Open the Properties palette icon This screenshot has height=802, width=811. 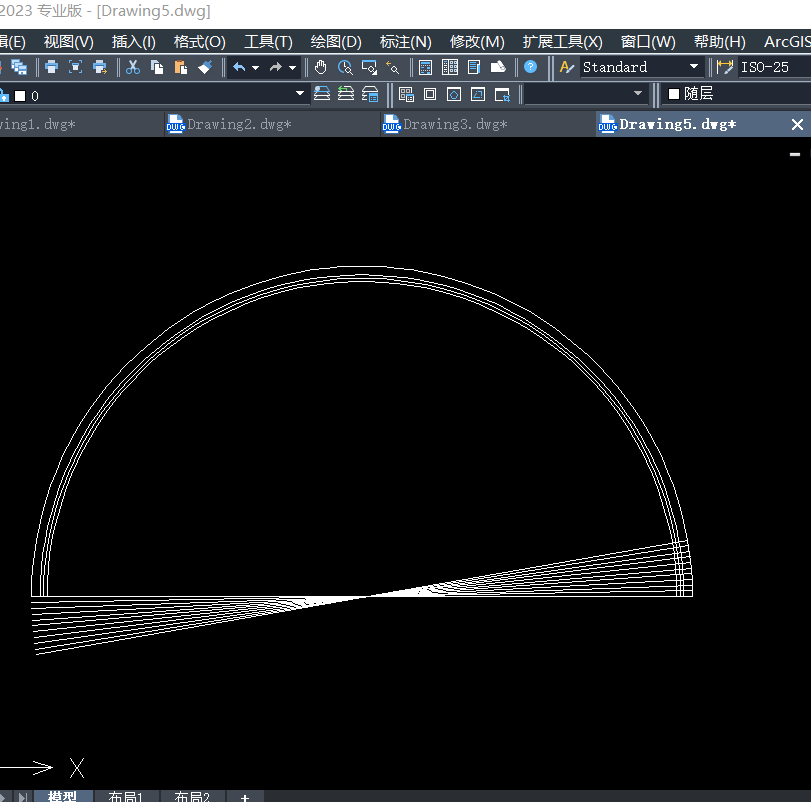[426, 67]
